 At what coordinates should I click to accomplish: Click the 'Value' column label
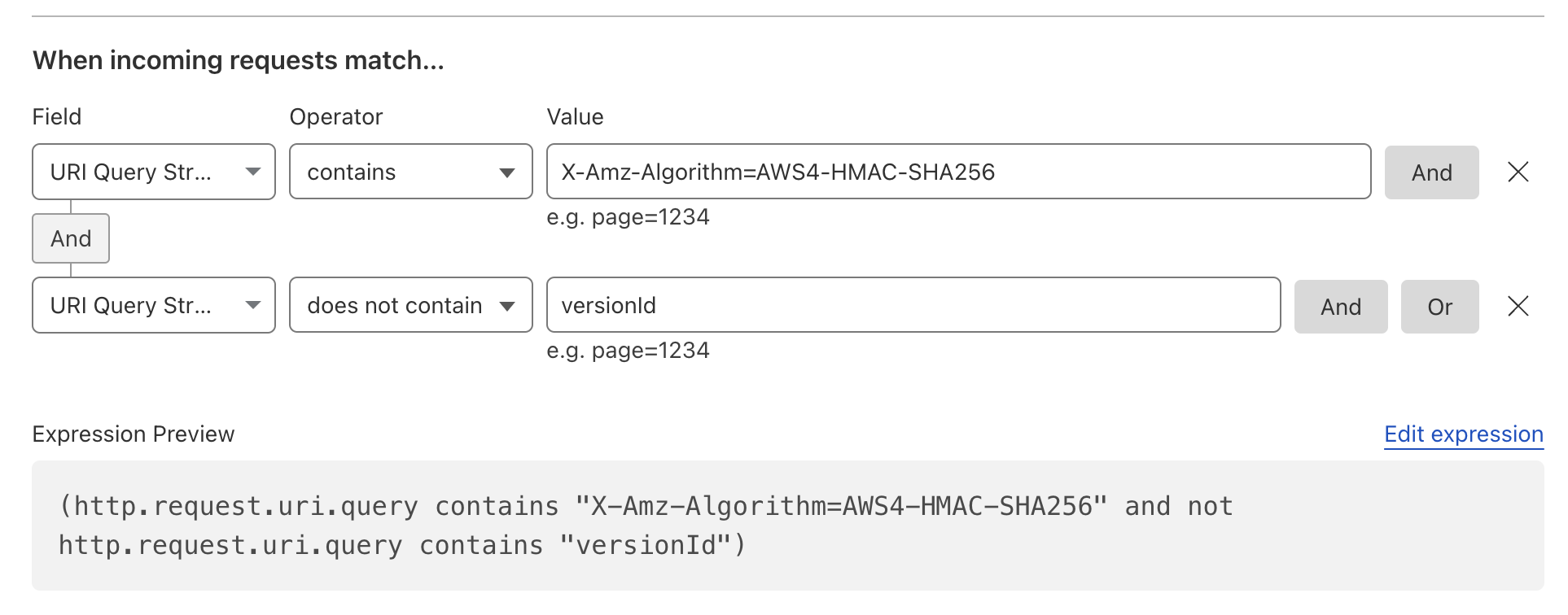point(575,116)
